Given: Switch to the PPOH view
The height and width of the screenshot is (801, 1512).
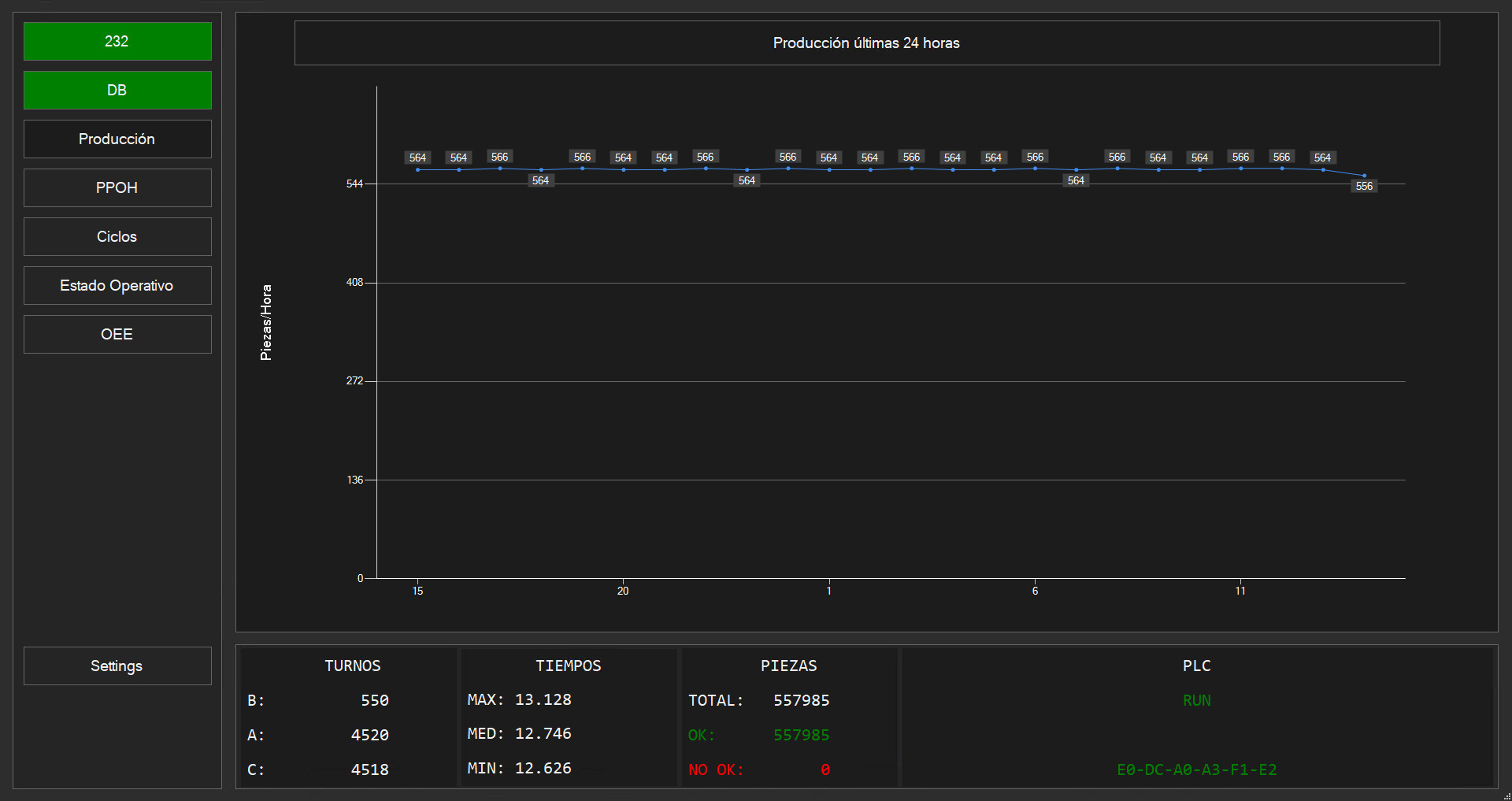Looking at the screenshot, I should pyautogui.click(x=117, y=188).
